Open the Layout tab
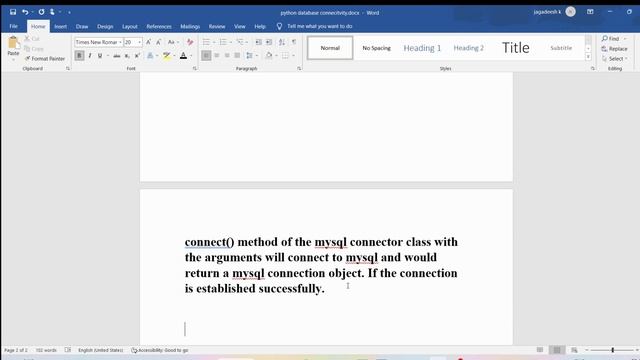Viewport: 640px width, 360px height. pyautogui.click(x=130, y=26)
